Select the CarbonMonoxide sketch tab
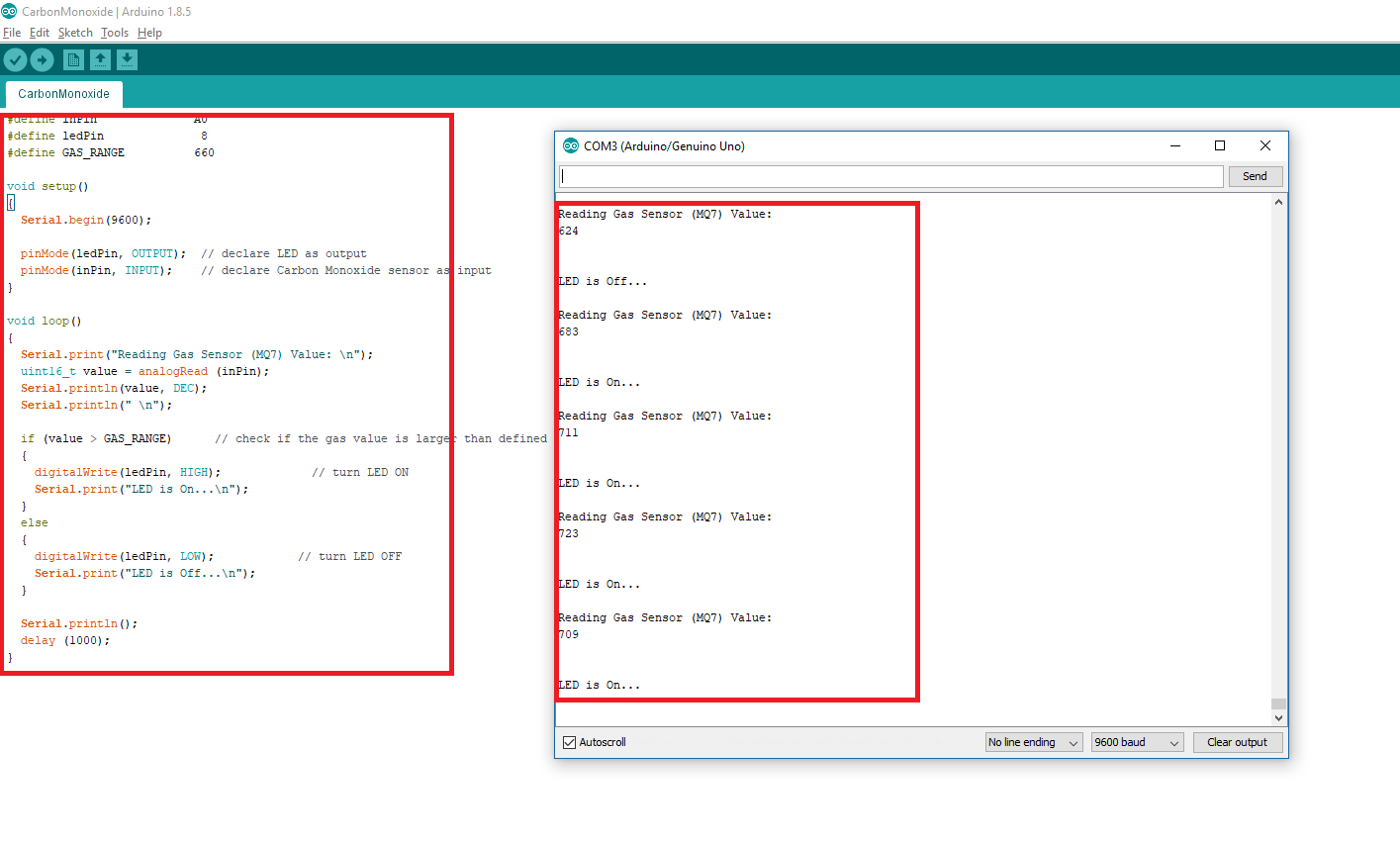This screenshot has height=843, width=1400. (x=62, y=93)
